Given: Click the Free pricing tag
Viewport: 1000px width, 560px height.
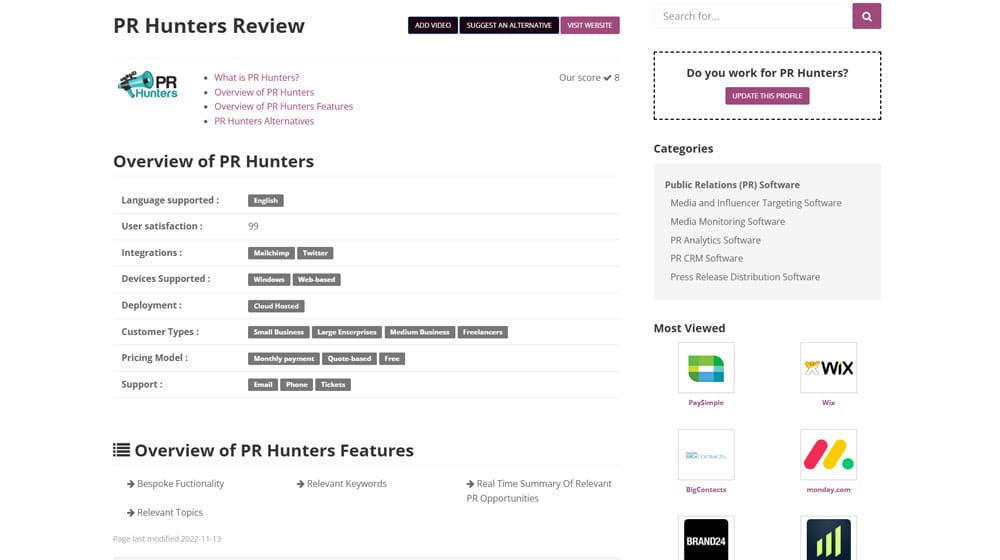Looking at the screenshot, I should (392, 358).
